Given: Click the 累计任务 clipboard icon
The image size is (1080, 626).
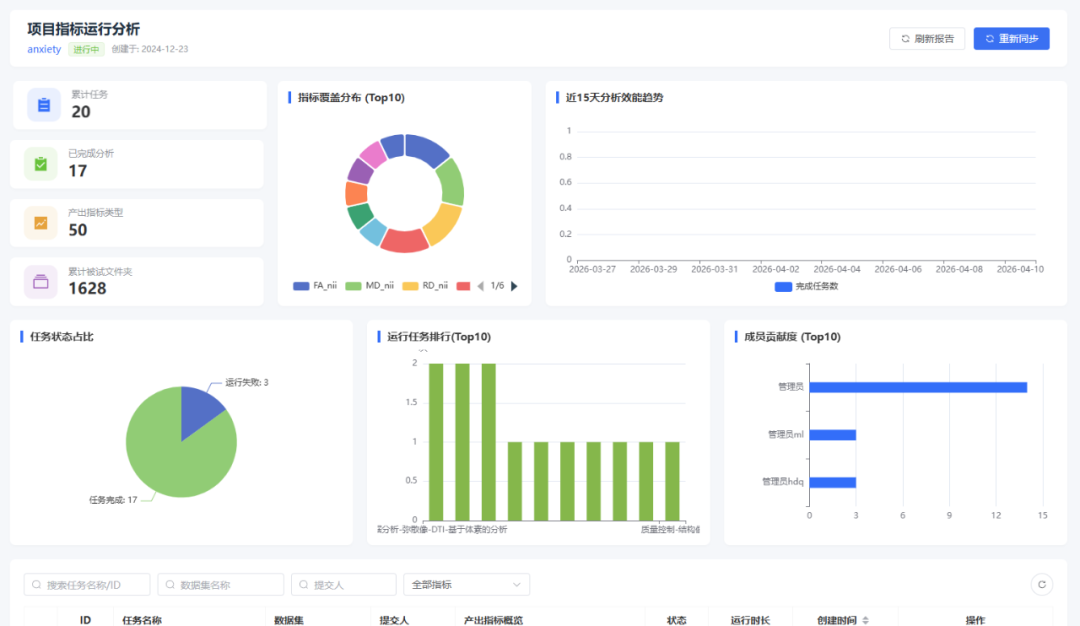Looking at the screenshot, I should pyautogui.click(x=43, y=105).
